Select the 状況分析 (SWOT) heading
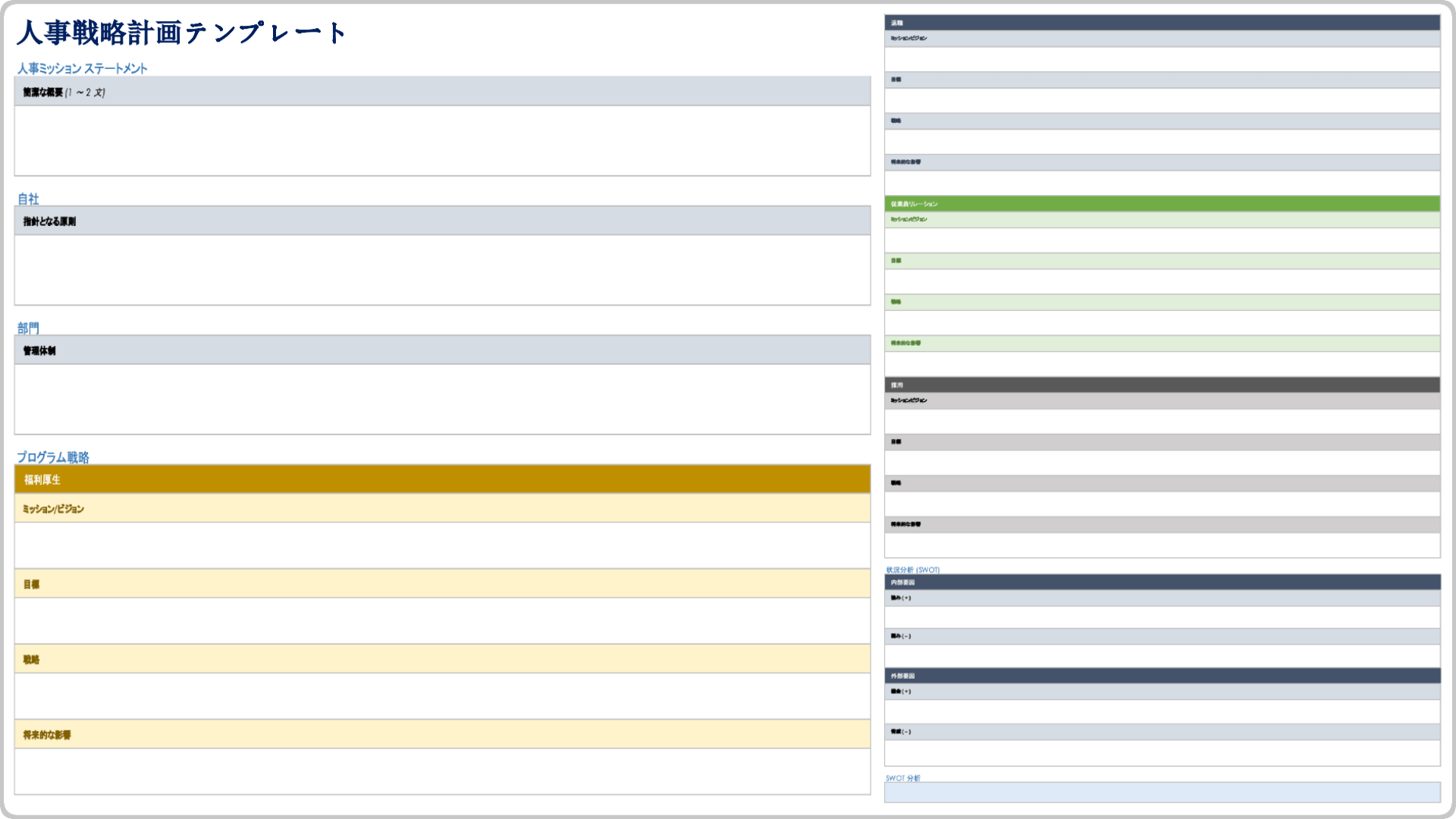 point(913,570)
